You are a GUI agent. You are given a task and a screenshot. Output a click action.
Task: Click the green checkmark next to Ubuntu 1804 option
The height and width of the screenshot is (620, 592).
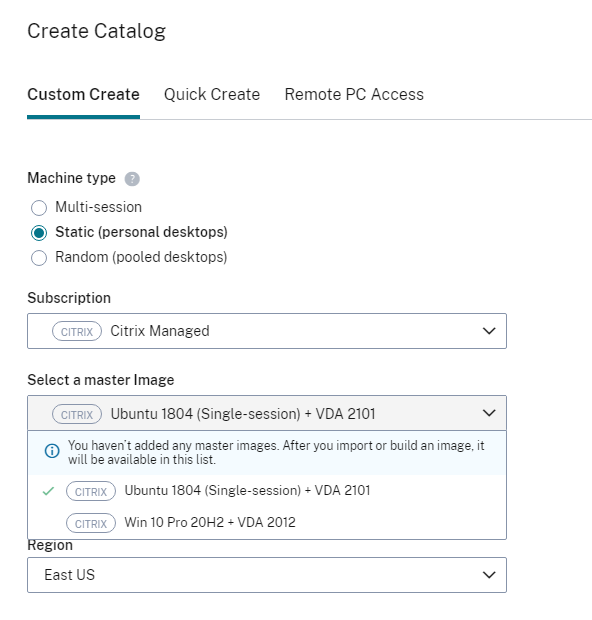(x=48, y=491)
